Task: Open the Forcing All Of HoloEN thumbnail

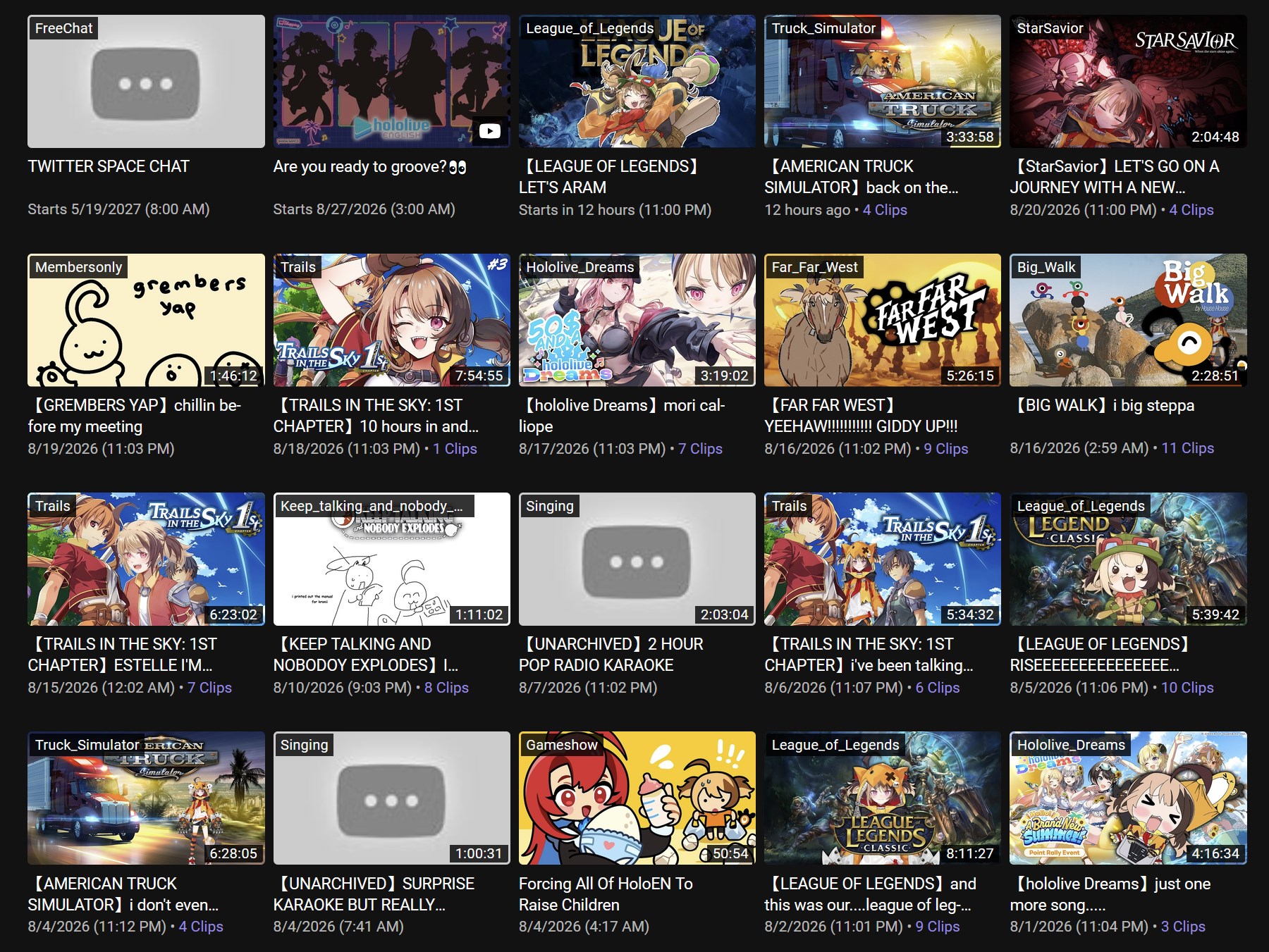Action: (637, 798)
